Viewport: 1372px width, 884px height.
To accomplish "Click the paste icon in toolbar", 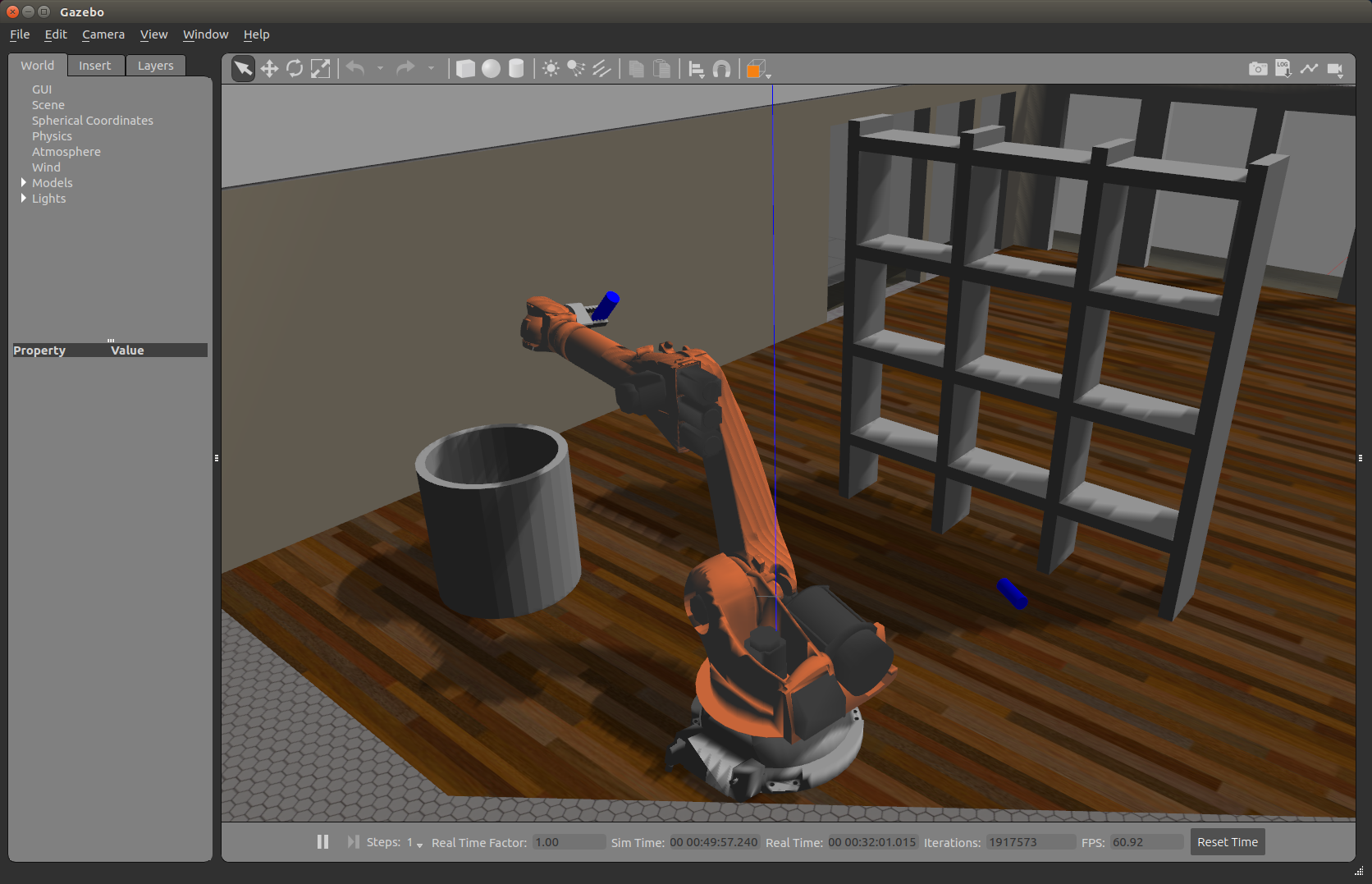I will (x=661, y=69).
